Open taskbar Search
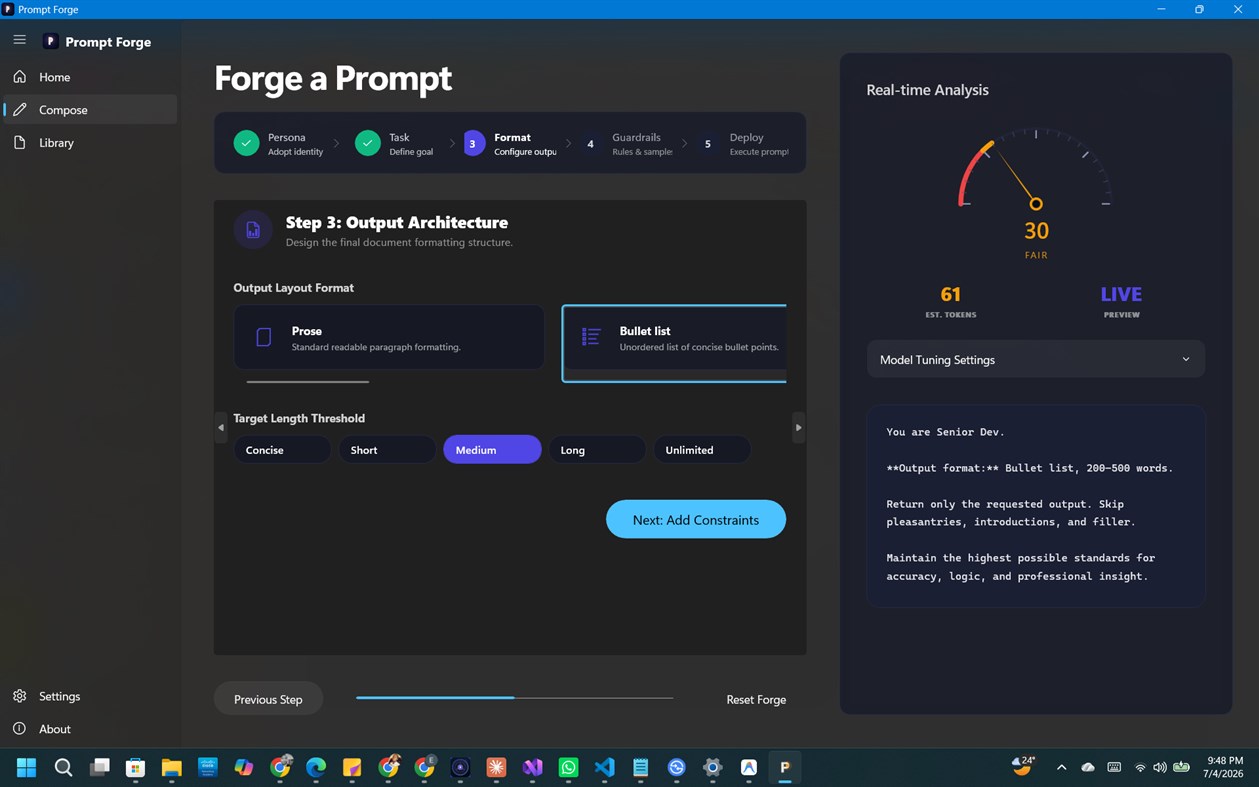1259x787 pixels. (x=63, y=767)
